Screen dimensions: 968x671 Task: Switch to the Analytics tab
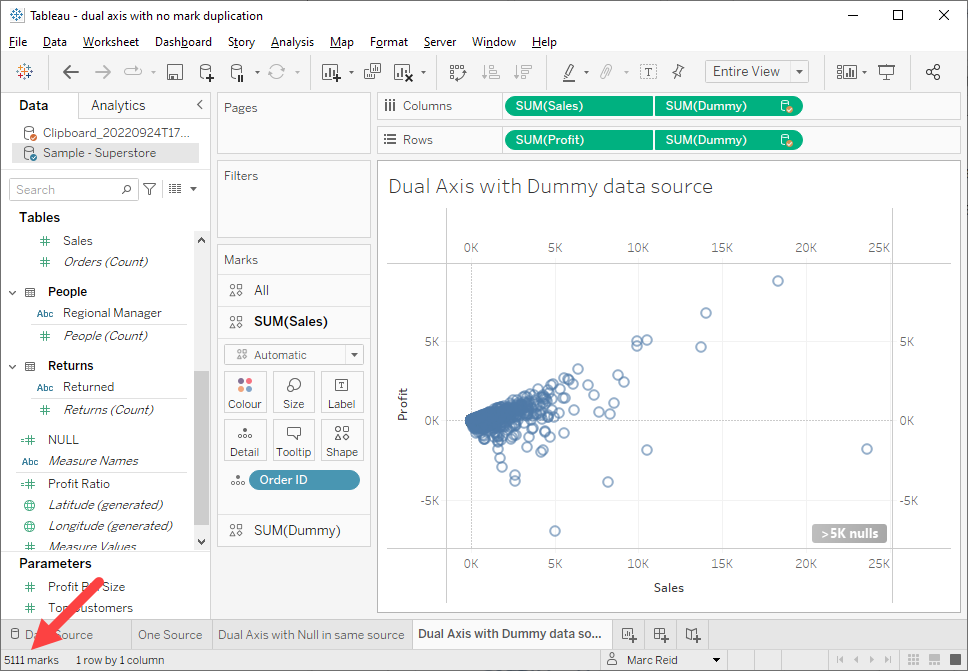click(x=118, y=105)
